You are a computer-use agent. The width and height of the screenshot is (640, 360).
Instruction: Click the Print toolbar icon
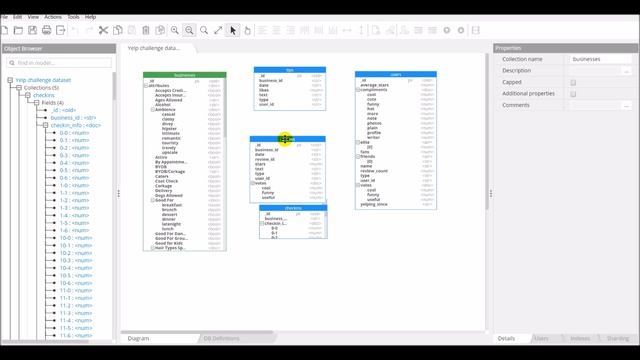coord(47,30)
